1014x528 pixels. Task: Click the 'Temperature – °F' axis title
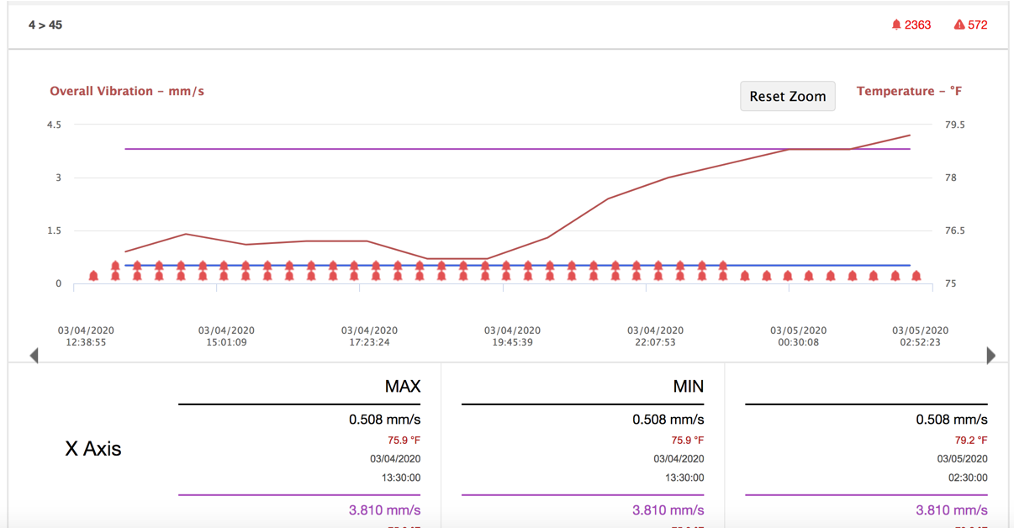909,91
